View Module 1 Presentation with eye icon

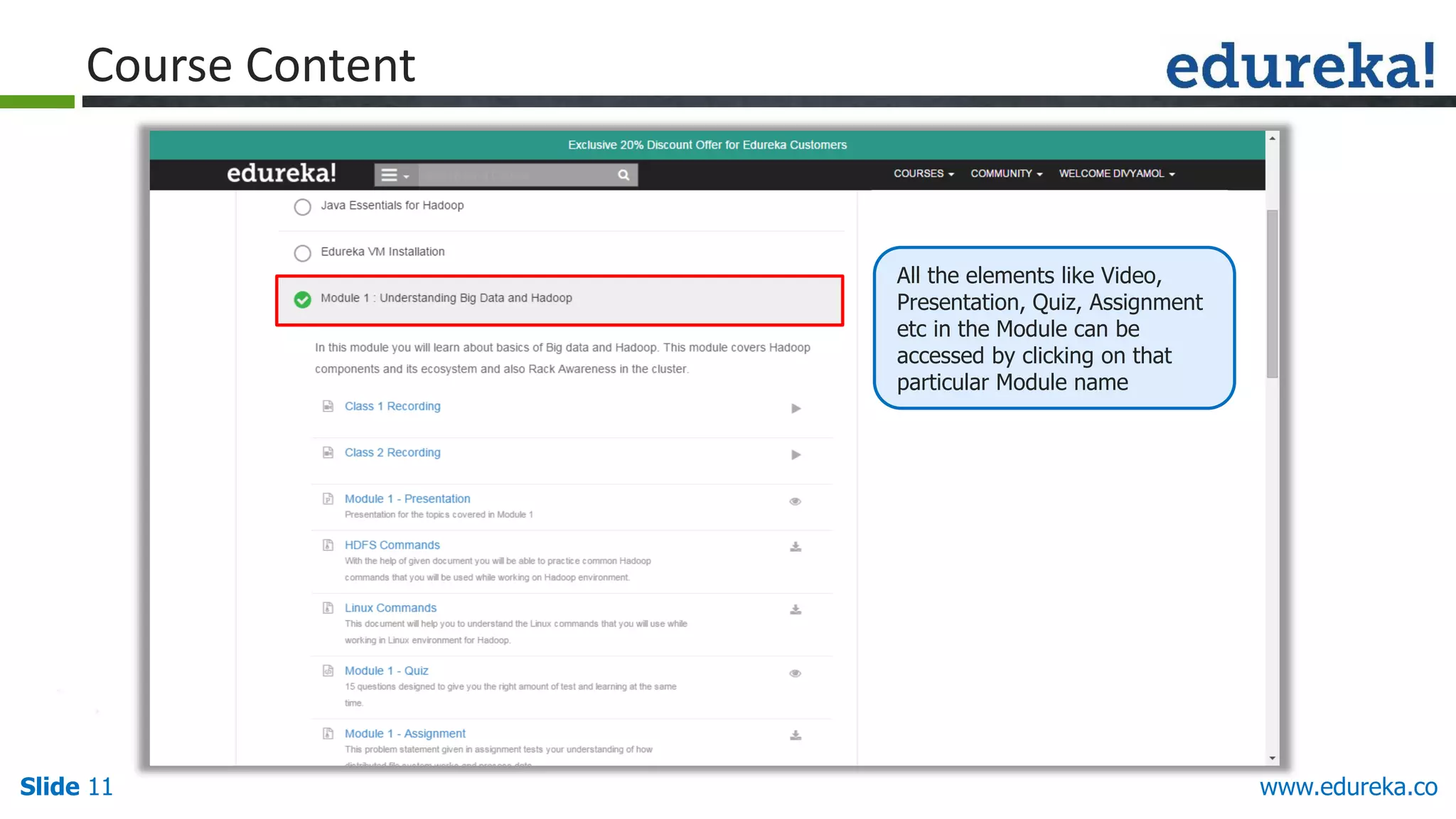pyautogui.click(x=795, y=501)
